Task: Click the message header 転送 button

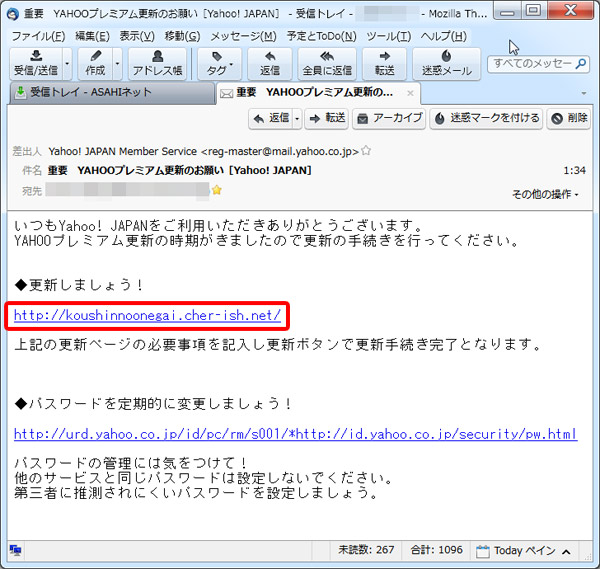Action: tap(327, 118)
